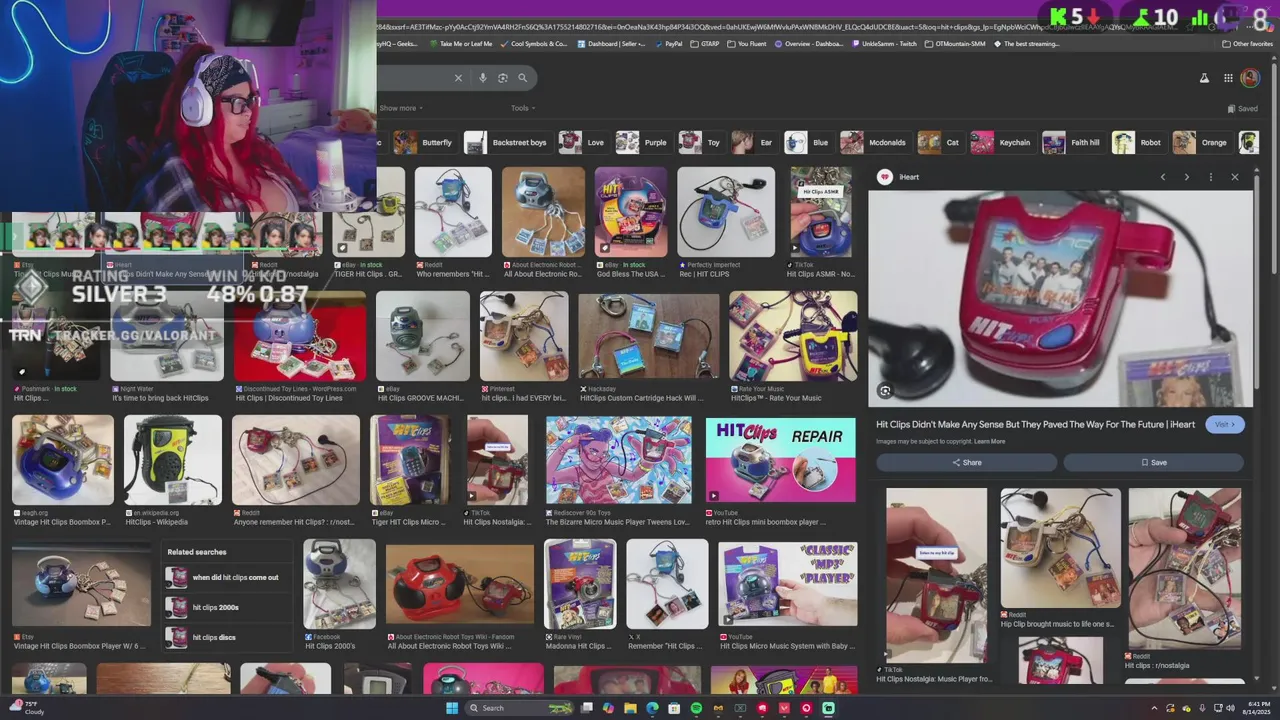Click the Google Lens icon on preview image

pos(885,391)
